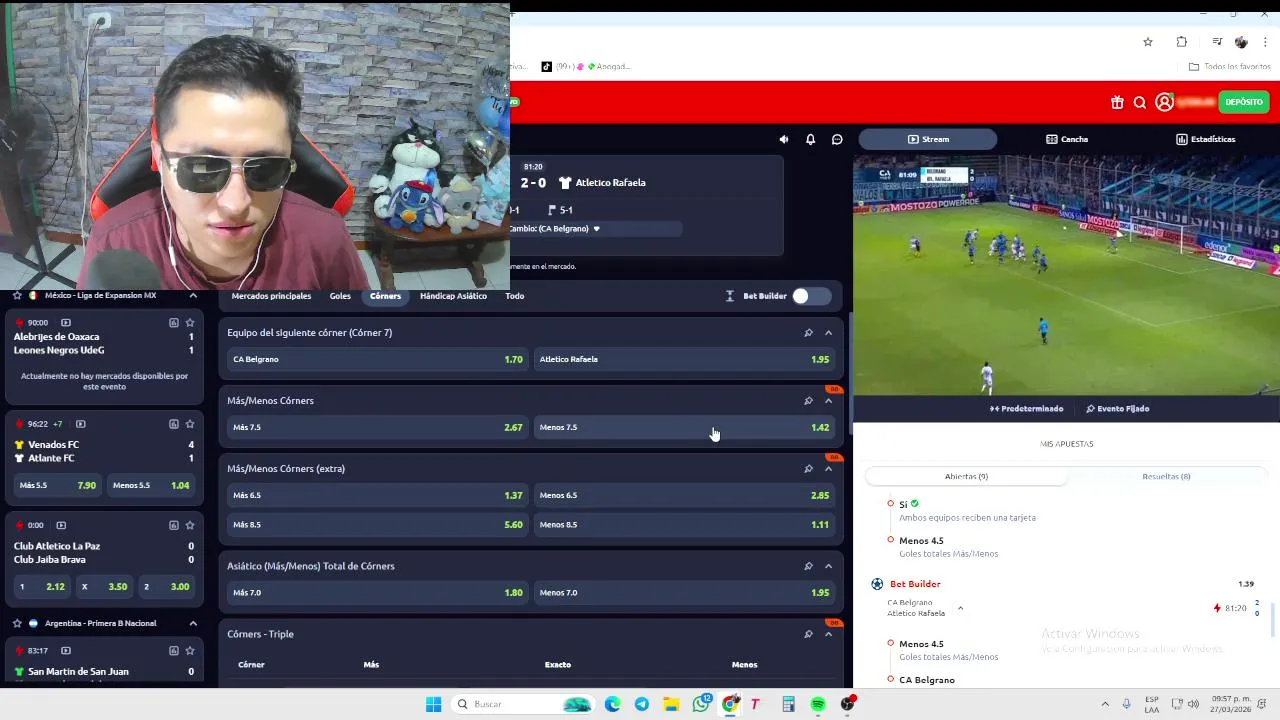Viewport: 1280px width, 720px height.
Task: Click the live match stream video
Action: [1066, 275]
